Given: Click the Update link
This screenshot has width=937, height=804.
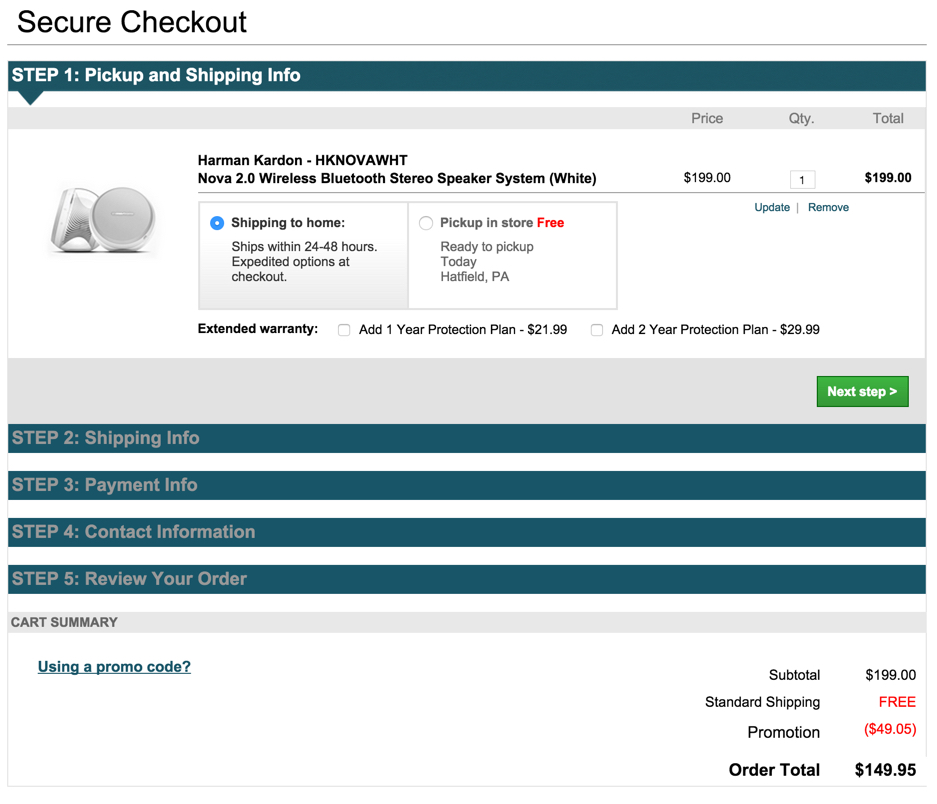Looking at the screenshot, I should 771,207.
